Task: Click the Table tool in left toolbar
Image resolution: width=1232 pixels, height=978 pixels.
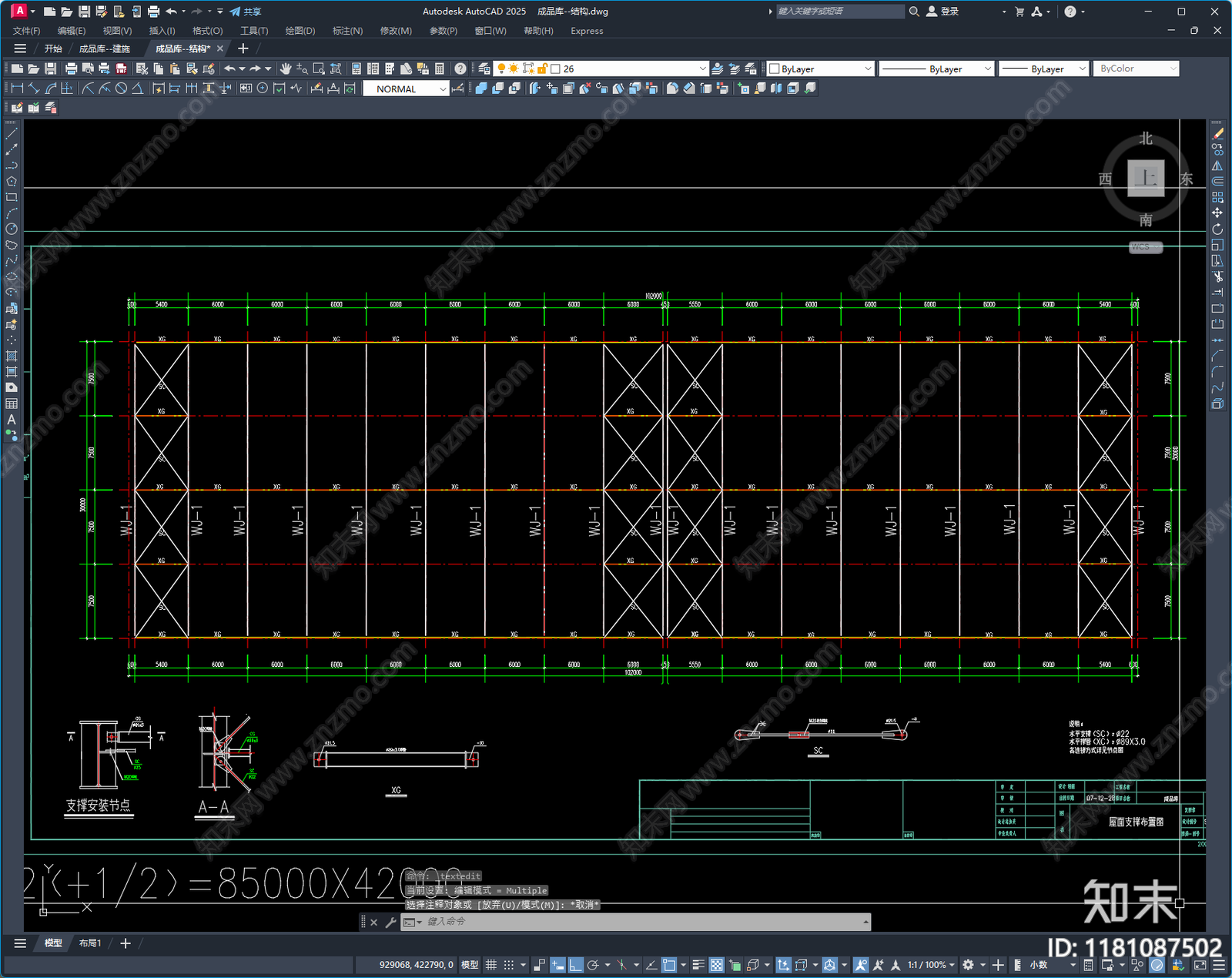Action: point(12,404)
